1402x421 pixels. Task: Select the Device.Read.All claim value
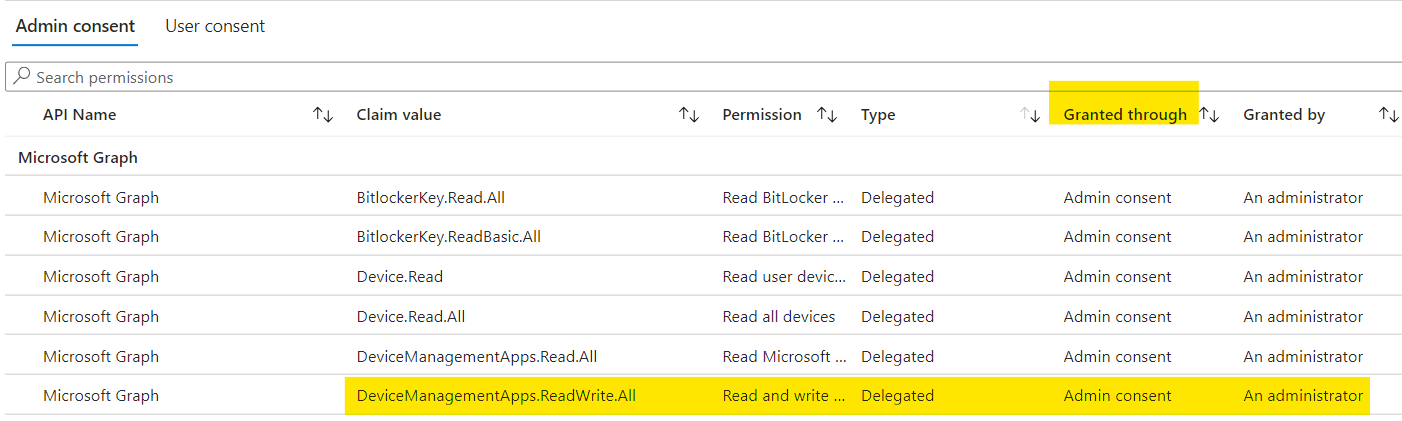click(x=411, y=317)
